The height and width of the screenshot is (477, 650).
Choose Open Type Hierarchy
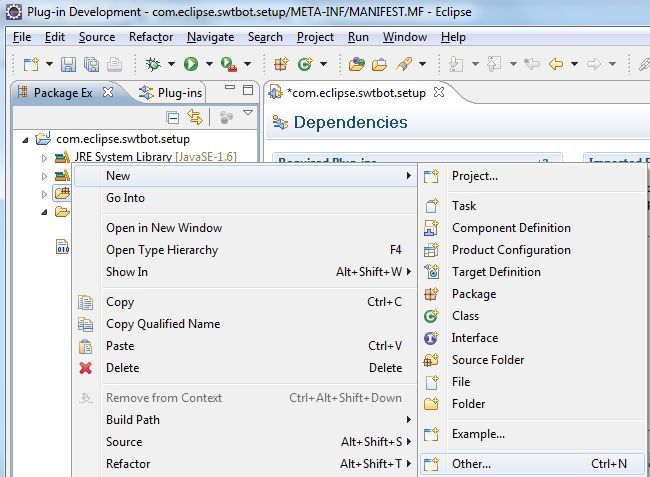[245, 250]
